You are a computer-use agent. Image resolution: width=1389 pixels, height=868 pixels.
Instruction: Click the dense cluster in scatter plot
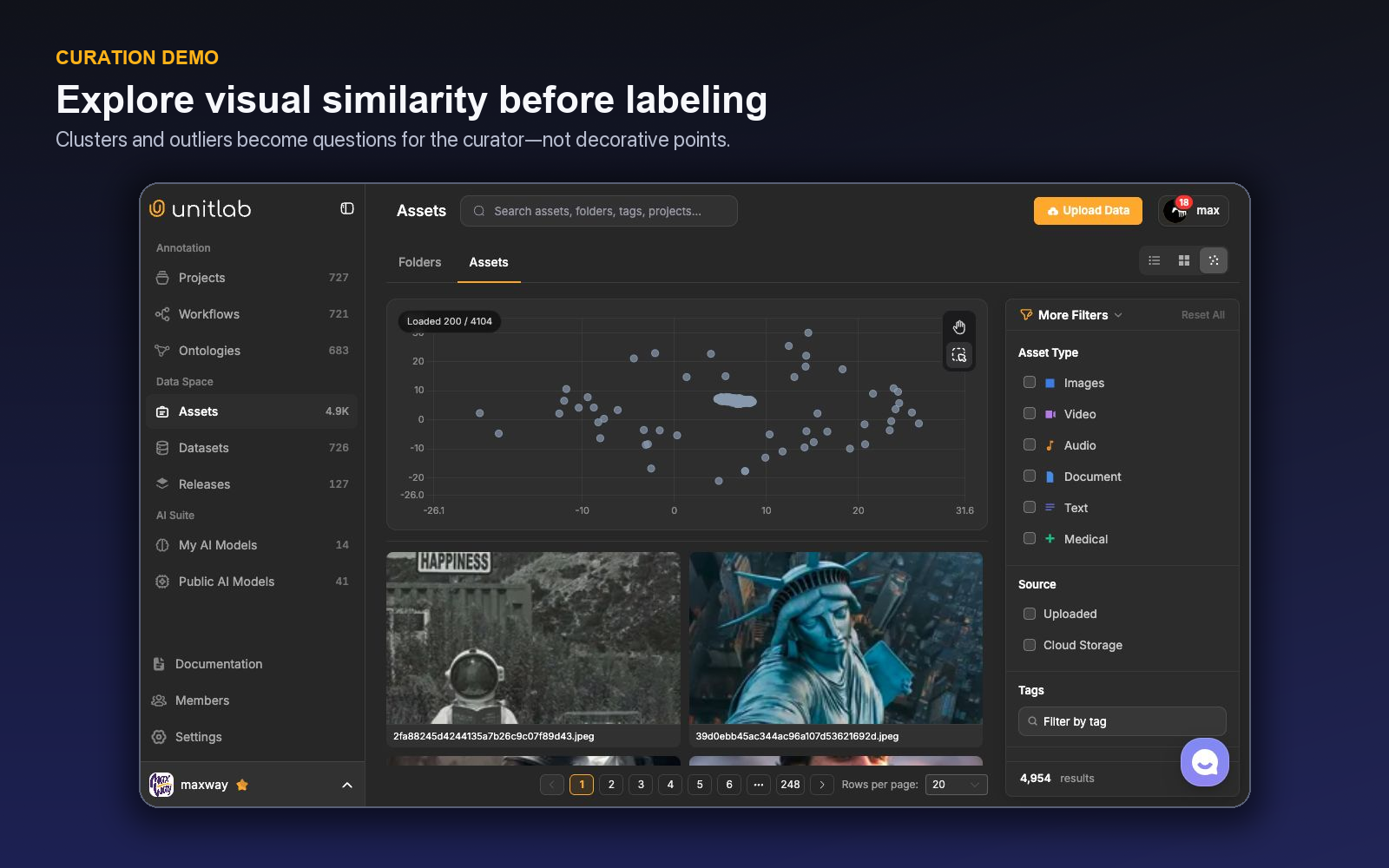pos(735,400)
